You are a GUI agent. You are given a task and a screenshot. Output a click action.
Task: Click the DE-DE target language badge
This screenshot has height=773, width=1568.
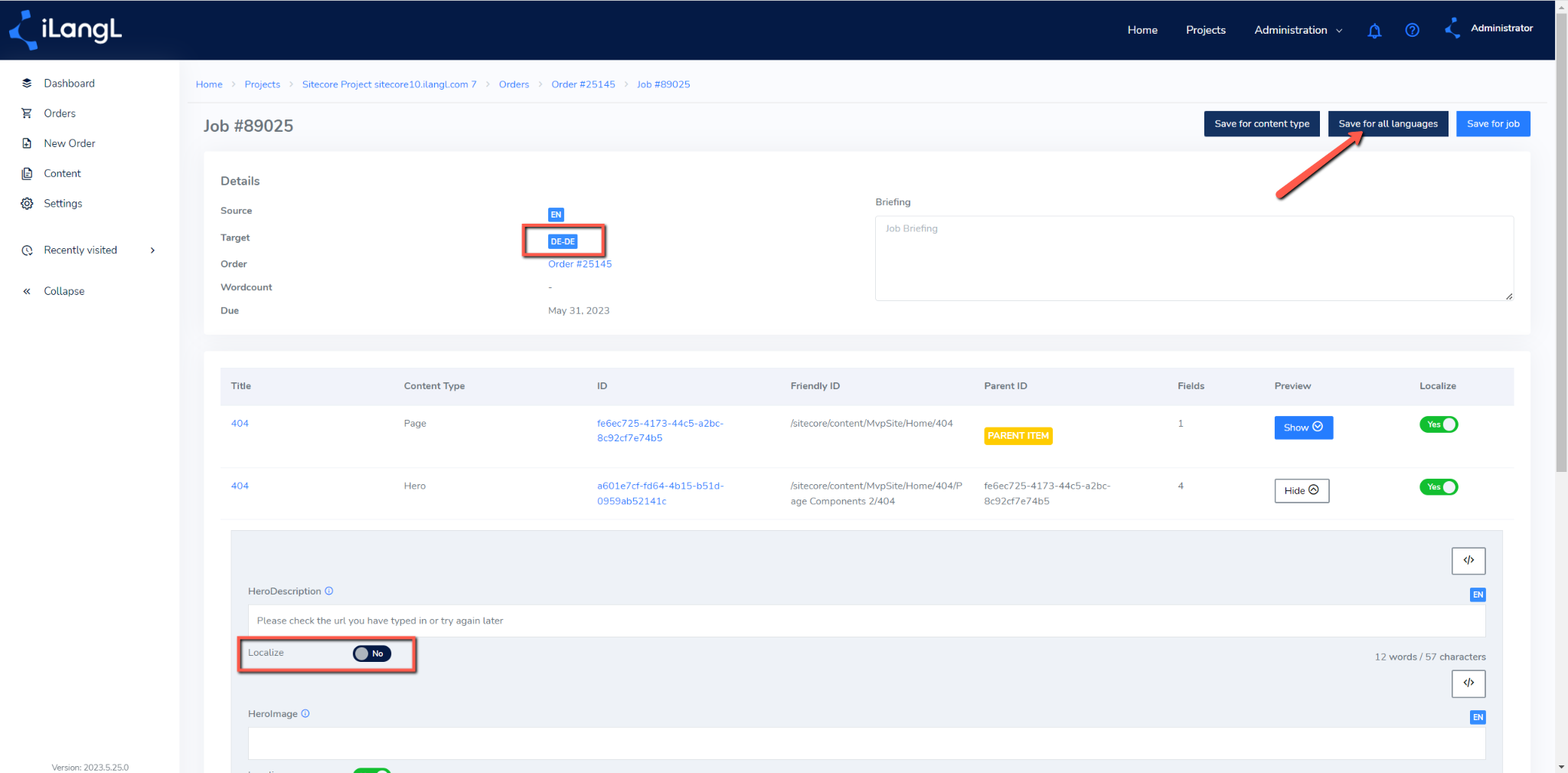click(x=563, y=241)
